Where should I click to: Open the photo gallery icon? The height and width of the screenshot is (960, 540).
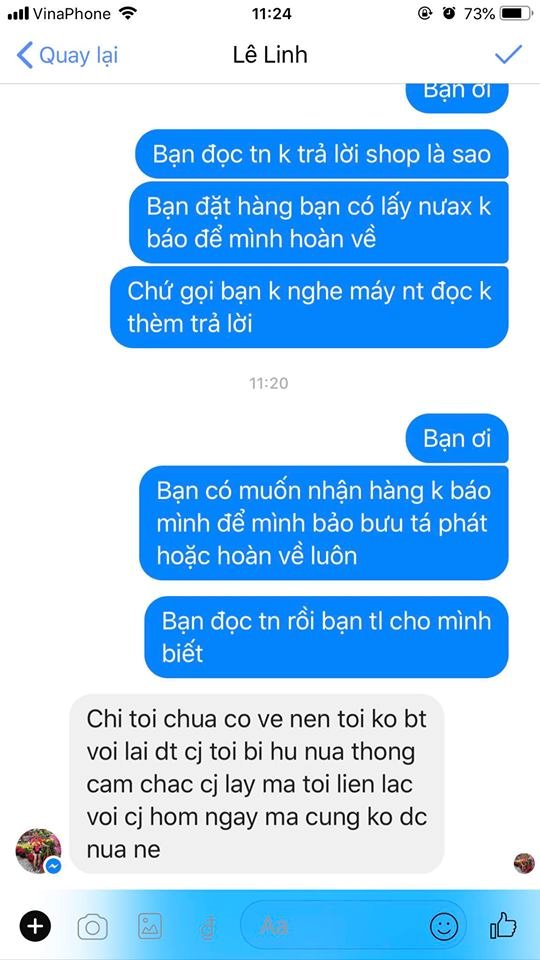point(150,926)
